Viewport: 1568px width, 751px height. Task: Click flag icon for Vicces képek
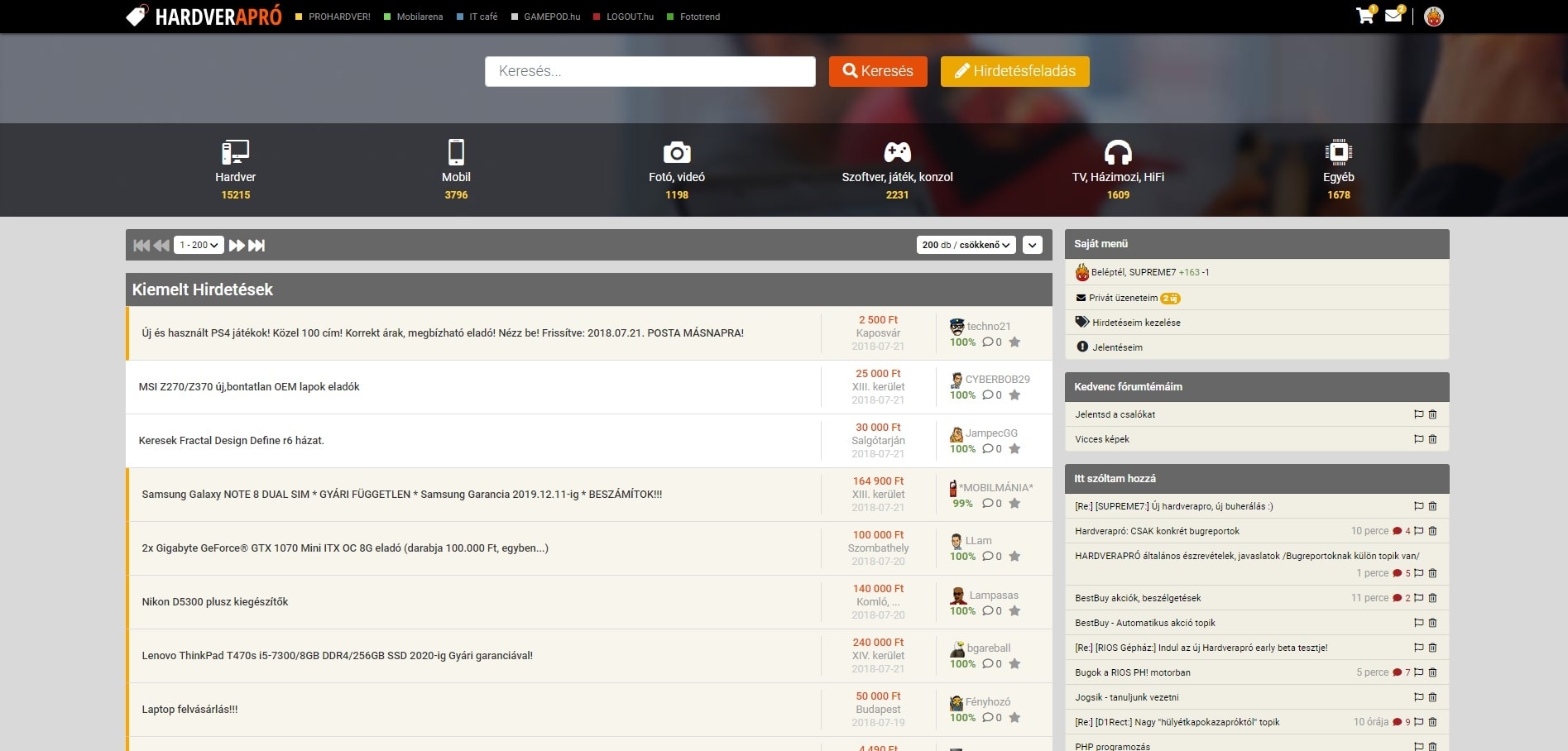[1419, 439]
